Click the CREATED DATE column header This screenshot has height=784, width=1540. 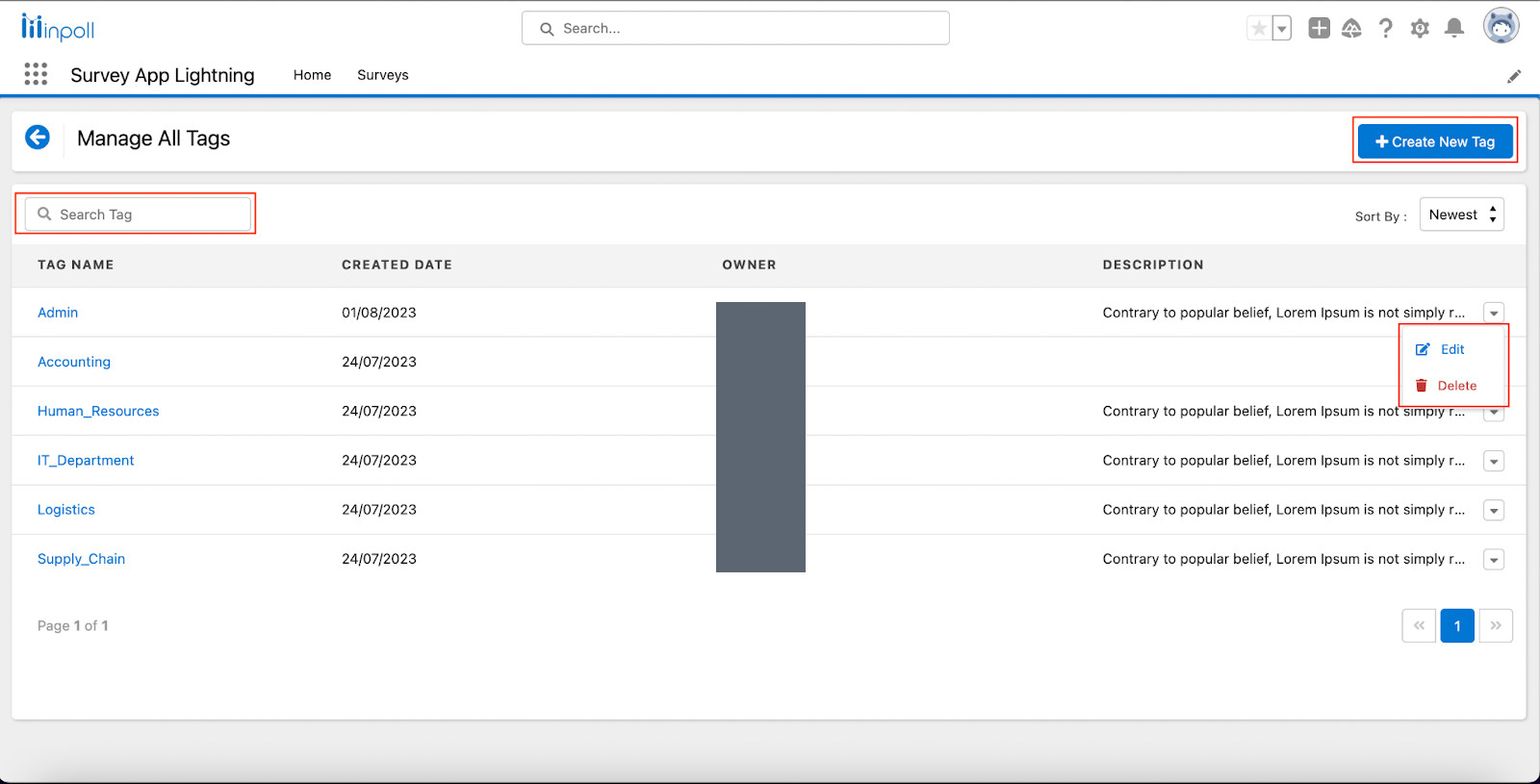(397, 265)
